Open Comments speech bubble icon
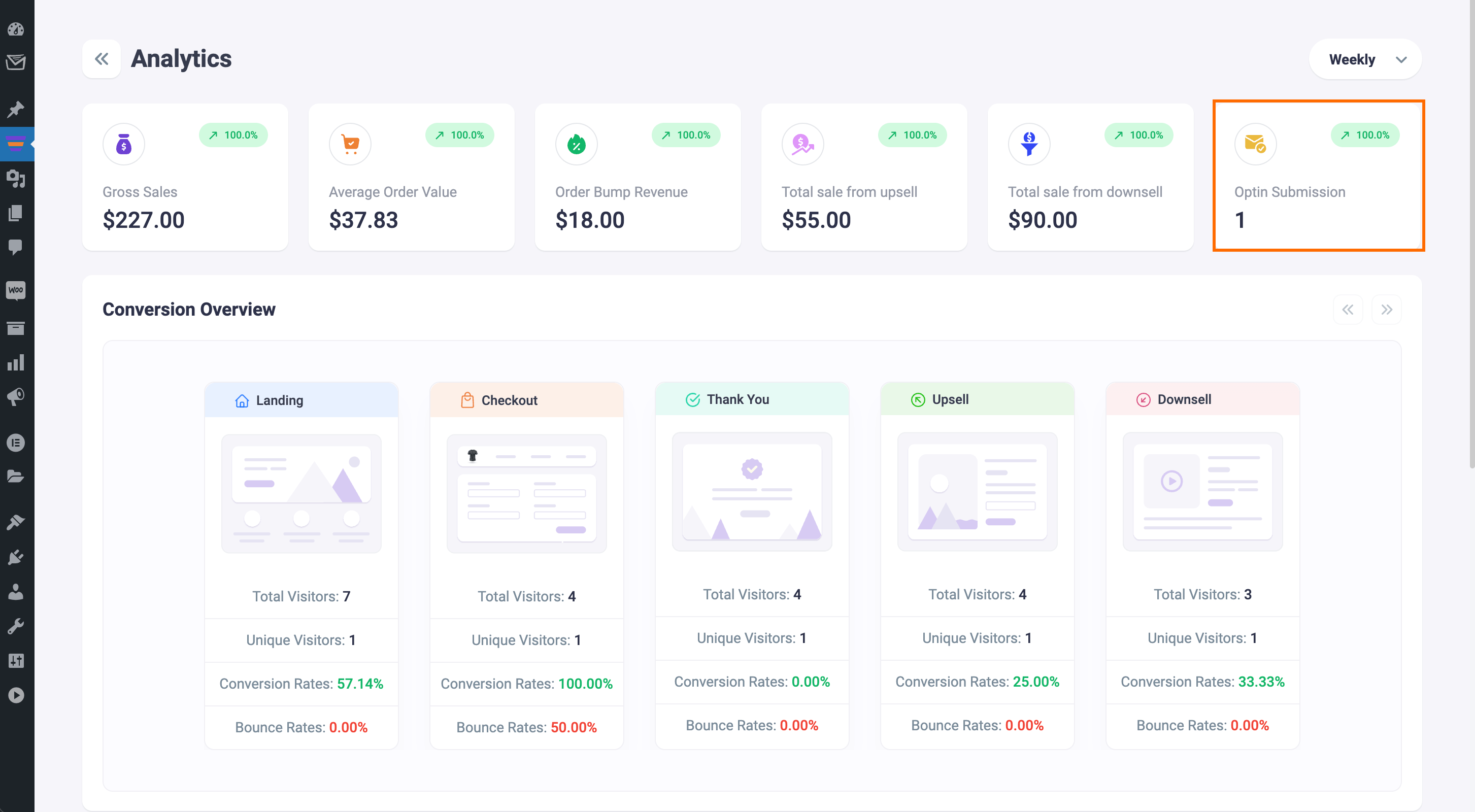Image resolution: width=1475 pixels, height=812 pixels. (16, 247)
